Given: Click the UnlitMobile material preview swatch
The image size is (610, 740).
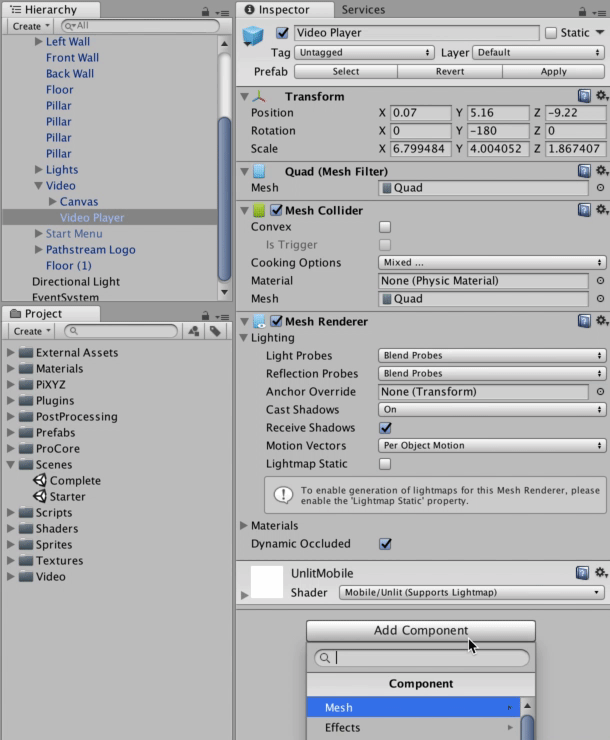Looking at the screenshot, I should point(267,582).
